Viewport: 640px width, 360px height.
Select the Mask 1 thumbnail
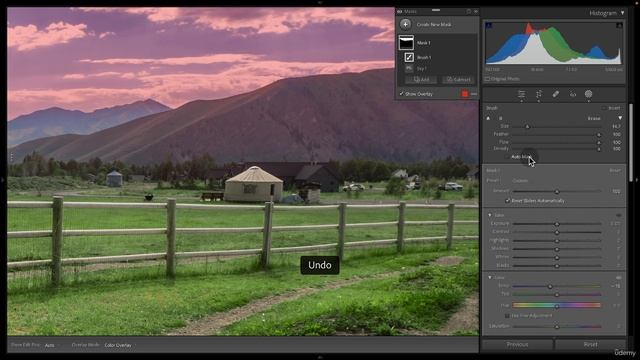pyautogui.click(x=406, y=42)
